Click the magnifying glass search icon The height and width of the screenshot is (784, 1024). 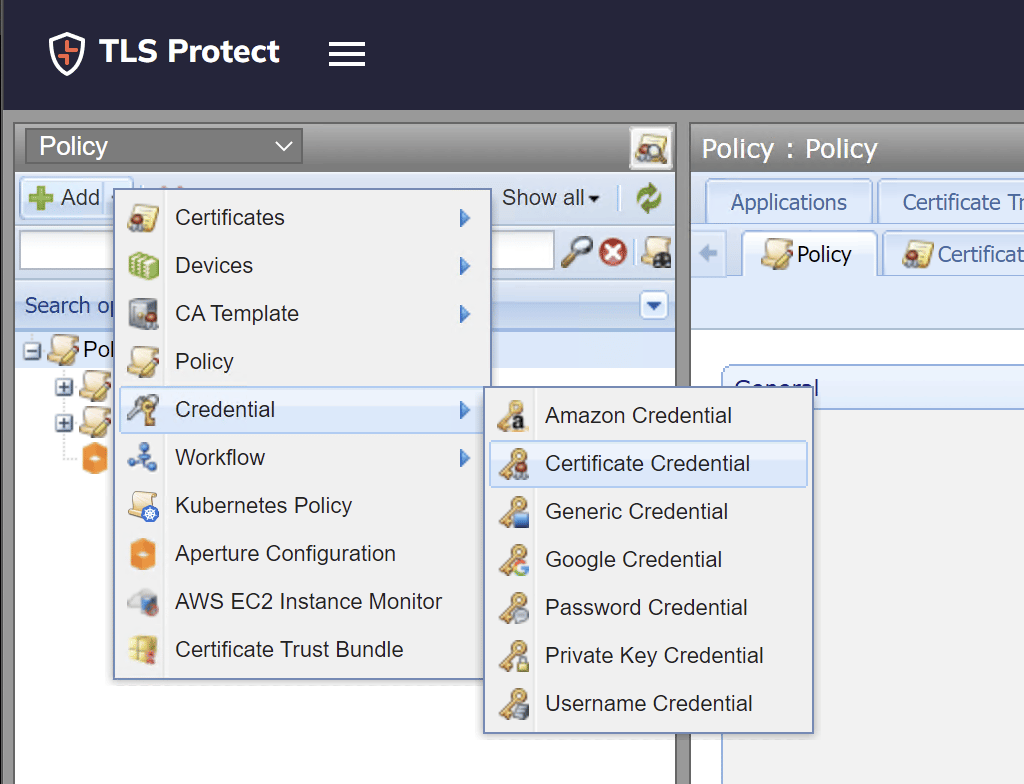(577, 252)
